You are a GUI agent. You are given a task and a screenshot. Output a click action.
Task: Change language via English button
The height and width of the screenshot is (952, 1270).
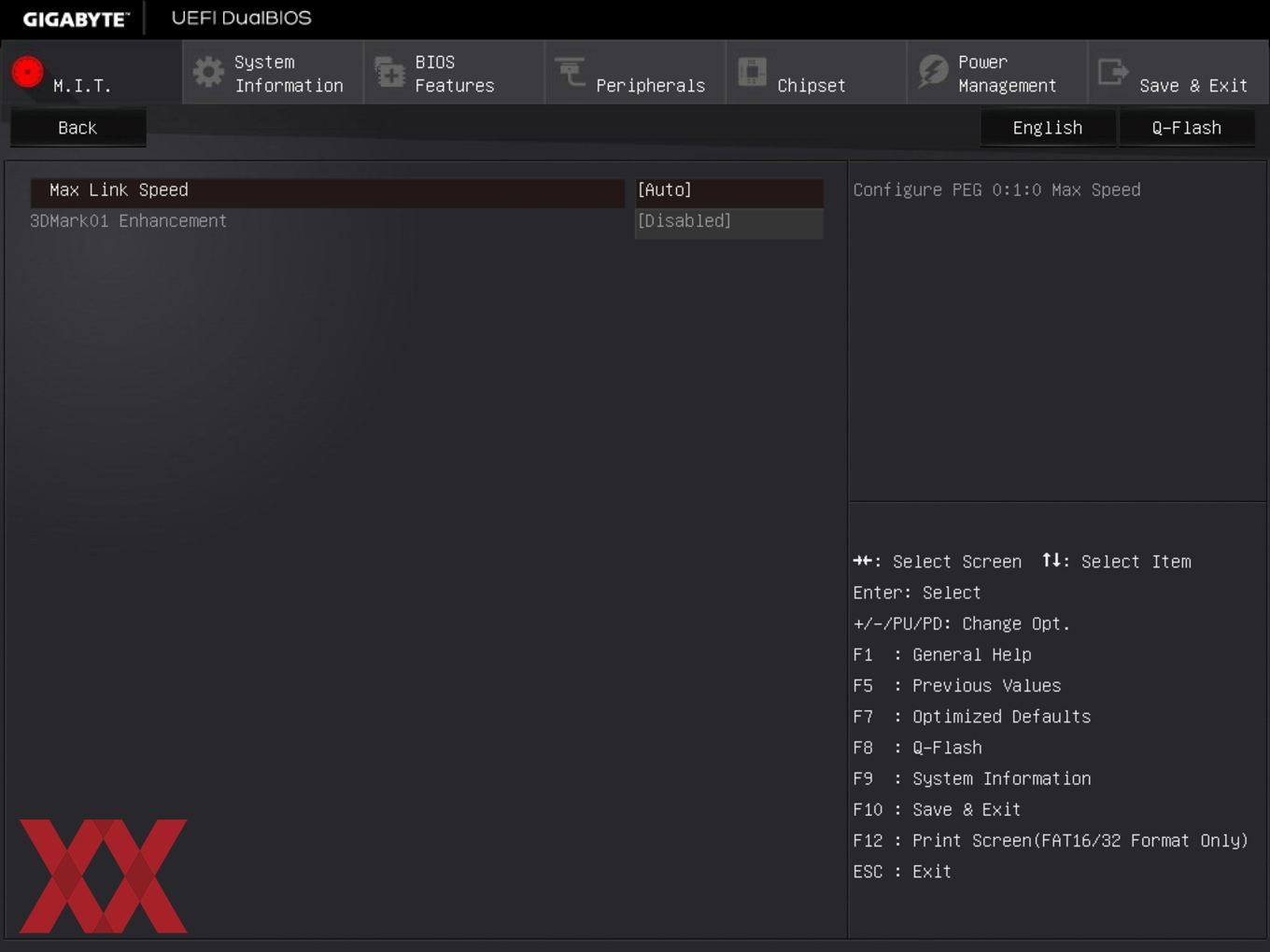[1048, 128]
